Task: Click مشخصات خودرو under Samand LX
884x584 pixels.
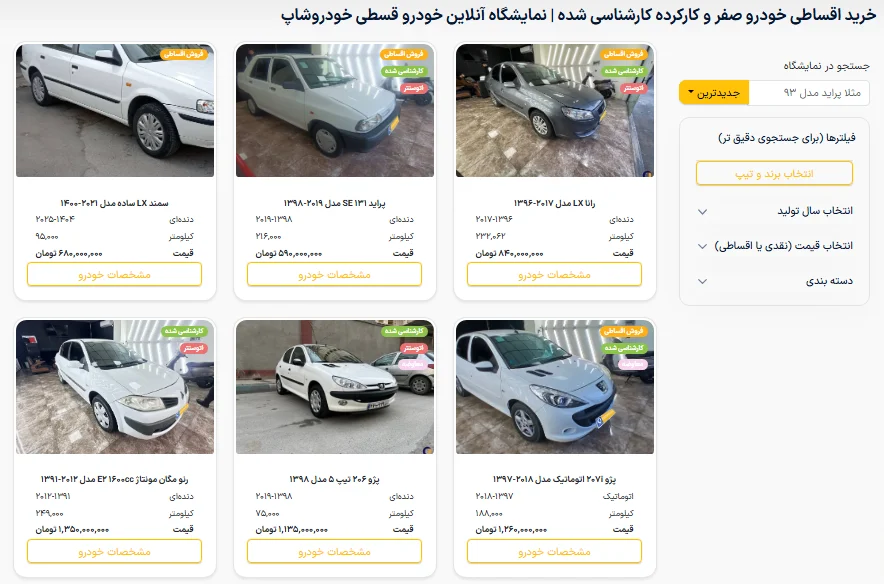Action: tap(114, 275)
